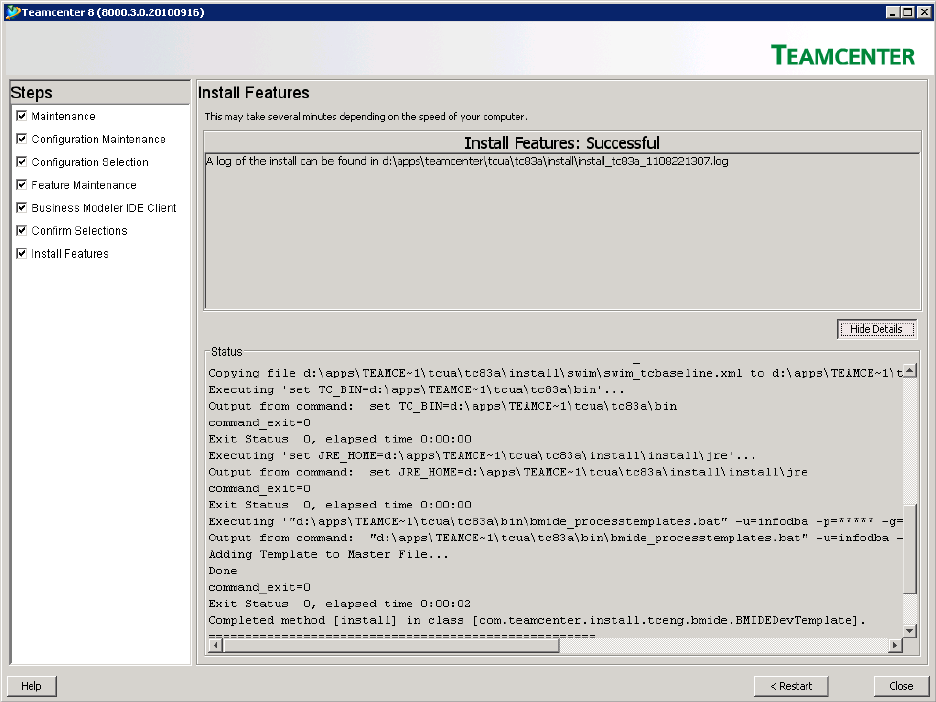Click the 'This may take several minutes' note
Viewport: 936px width, 702px height.
click(x=366, y=116)
